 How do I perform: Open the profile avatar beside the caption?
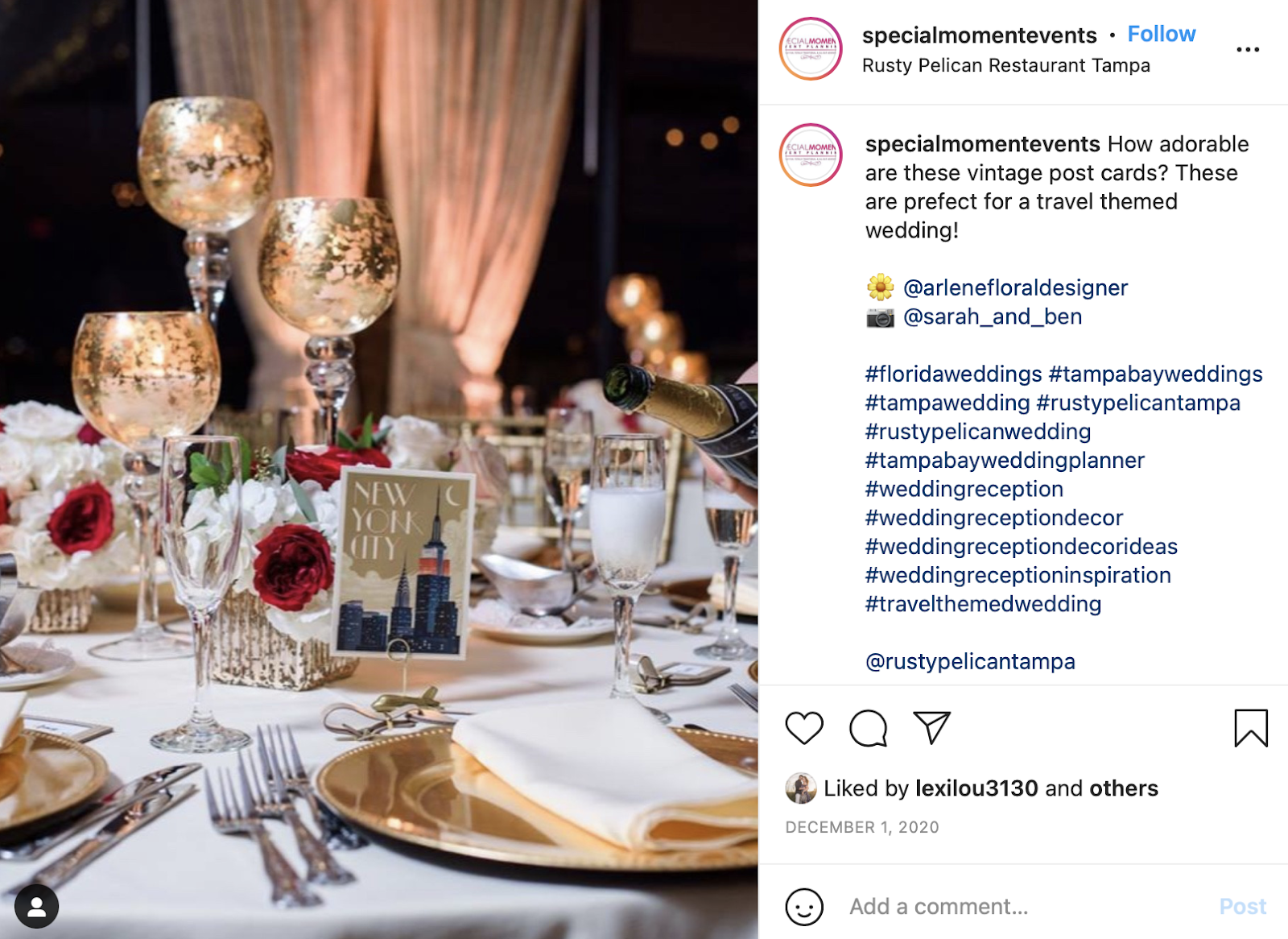click(x=811, y=155)
